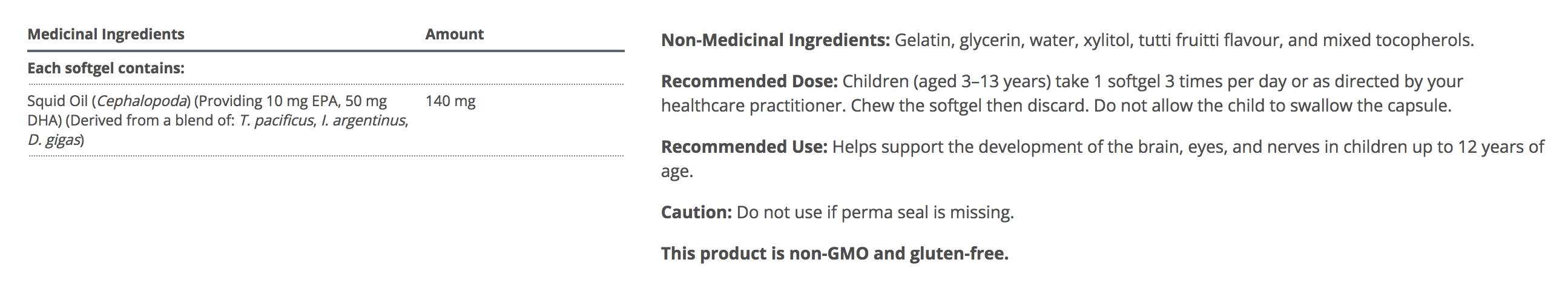Click the Amount column header
Screen dimensions: 1568x285
pyautogui.click(x=454, y=34)
